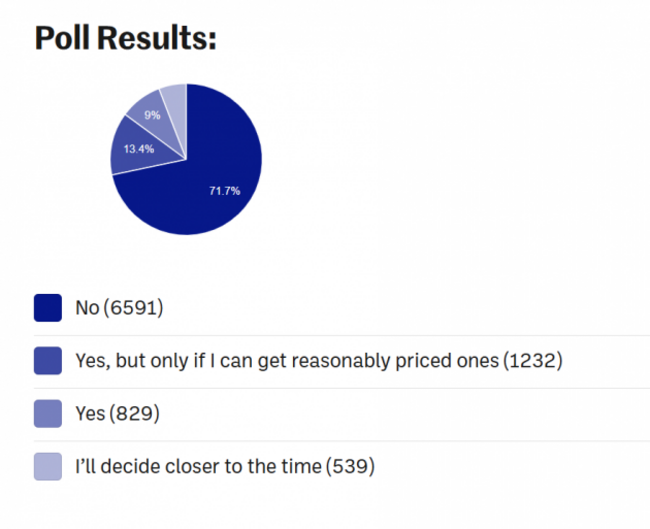Click the Yes (829) legend color square
The width and height of the screenshot is (650, 529).
point(48,414)
